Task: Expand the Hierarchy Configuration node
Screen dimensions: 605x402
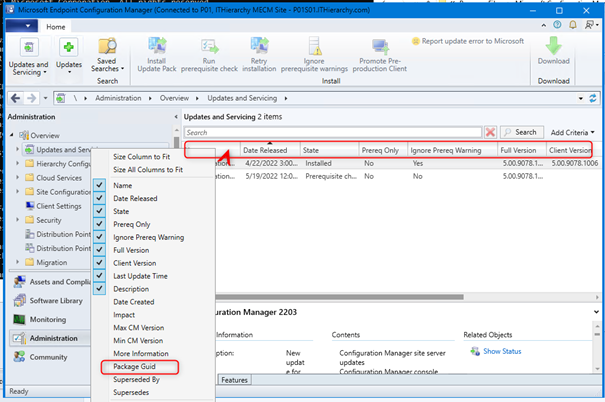Action: [x=17, y=164]
